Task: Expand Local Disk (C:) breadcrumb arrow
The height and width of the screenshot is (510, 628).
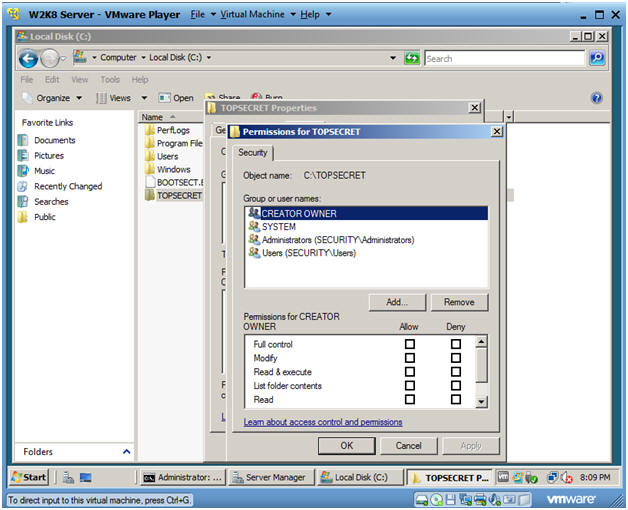Action: (209, 58)
